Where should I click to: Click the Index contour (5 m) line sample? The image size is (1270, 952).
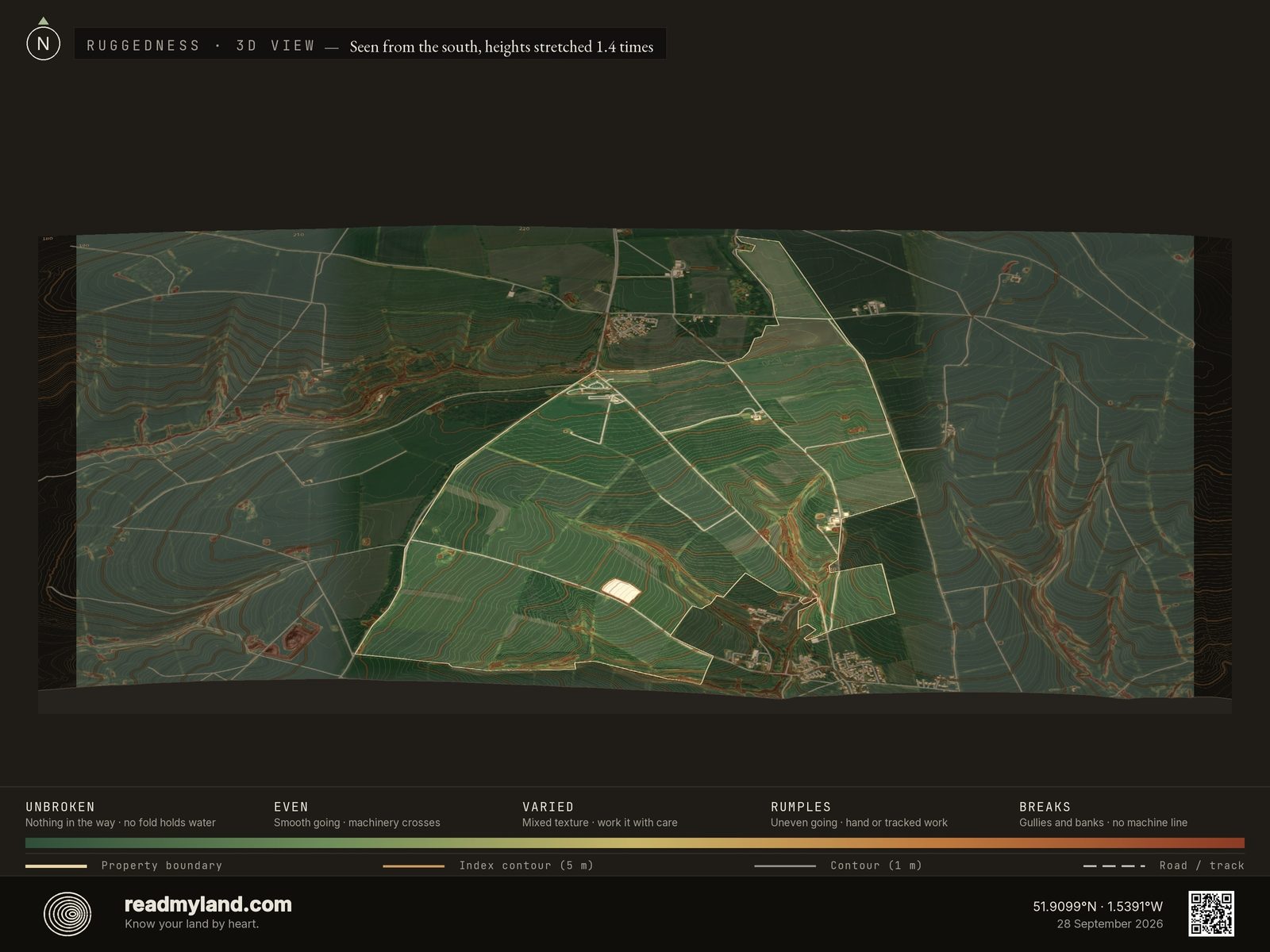tap(414, 866)
